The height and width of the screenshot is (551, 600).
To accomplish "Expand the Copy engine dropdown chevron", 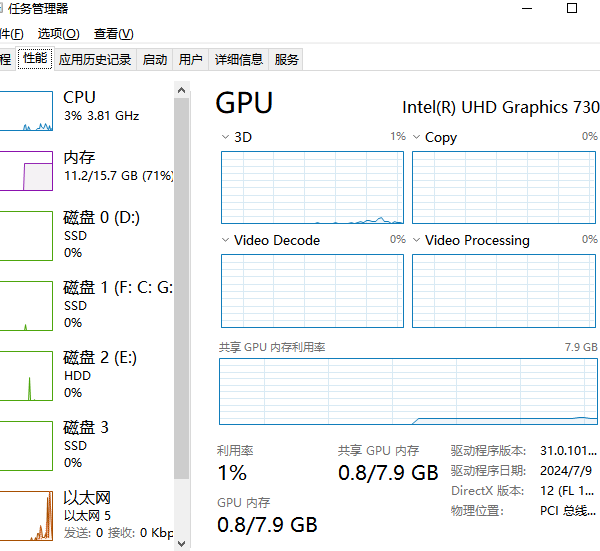I will pos(416,137).
